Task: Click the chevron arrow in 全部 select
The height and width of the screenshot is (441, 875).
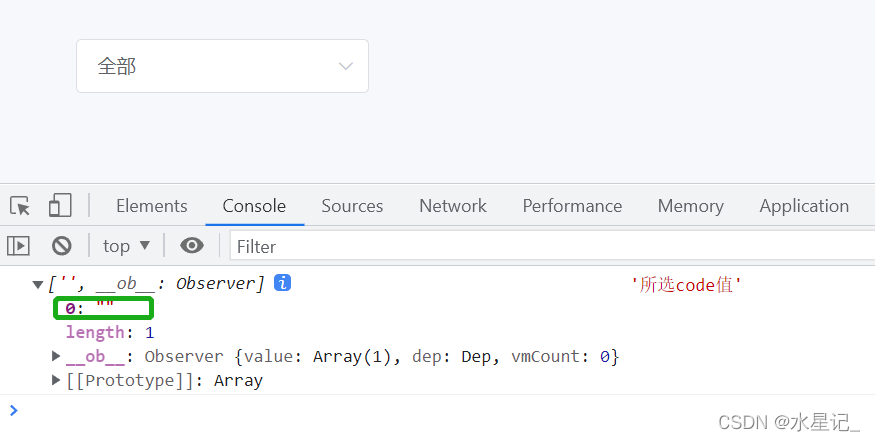Action: coord(346,66)
